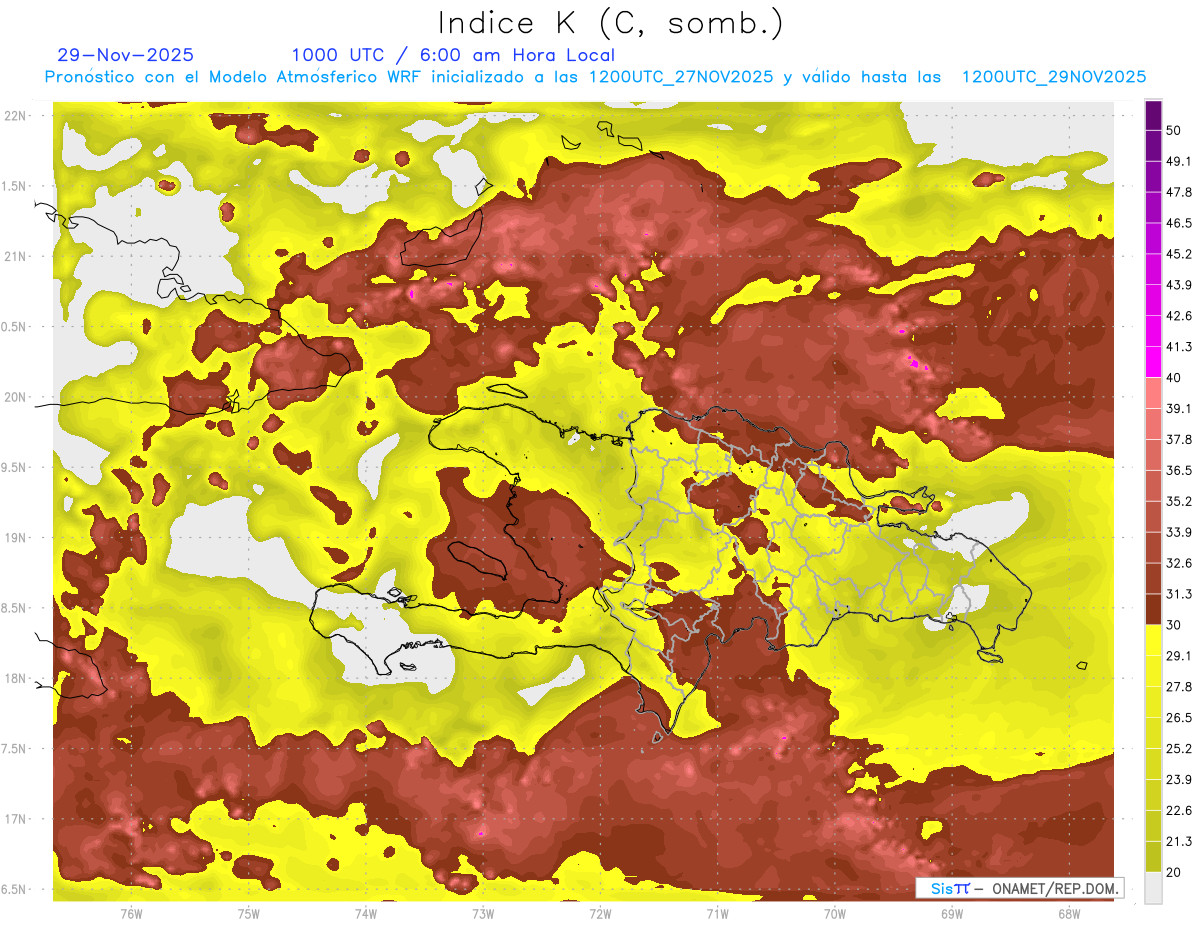This screenshot has width=1200, height=927.
Task: Click the '22N' latitude label
Action: tap(15, 116)
